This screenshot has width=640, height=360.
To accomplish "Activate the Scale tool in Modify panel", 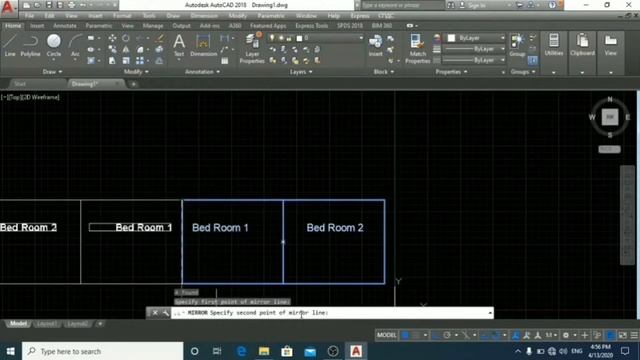I will click(126, 61).
